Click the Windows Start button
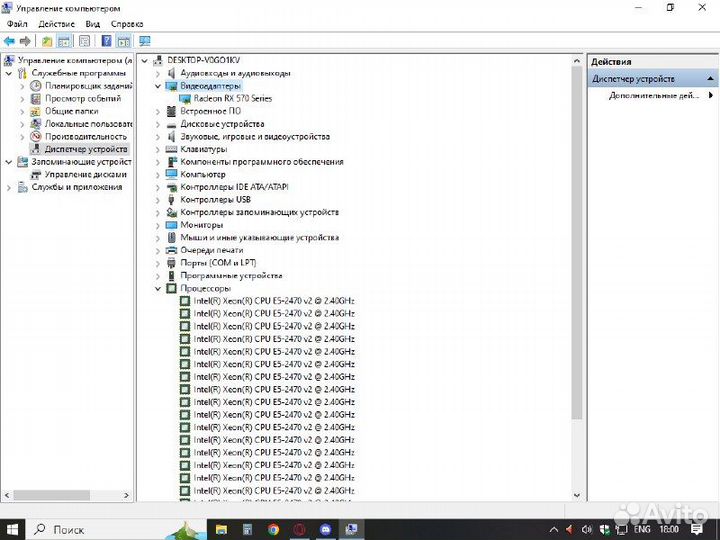 [x=13, y=529]
